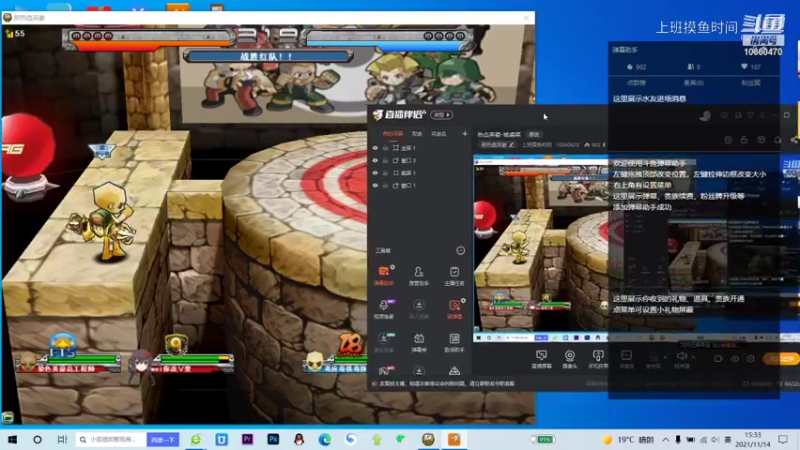Add a 摄像头 camera source
The image size is (800, 450).
tap(569, 359)
